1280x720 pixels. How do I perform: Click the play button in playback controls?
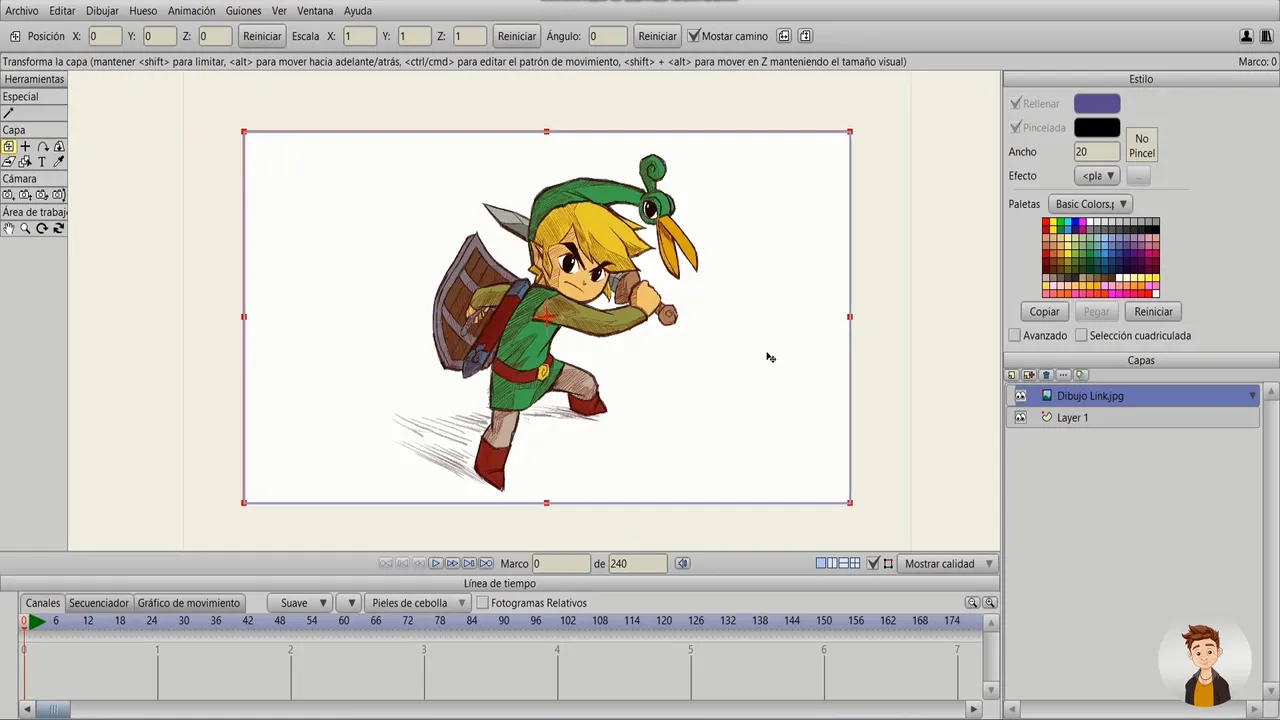(435, 564)
